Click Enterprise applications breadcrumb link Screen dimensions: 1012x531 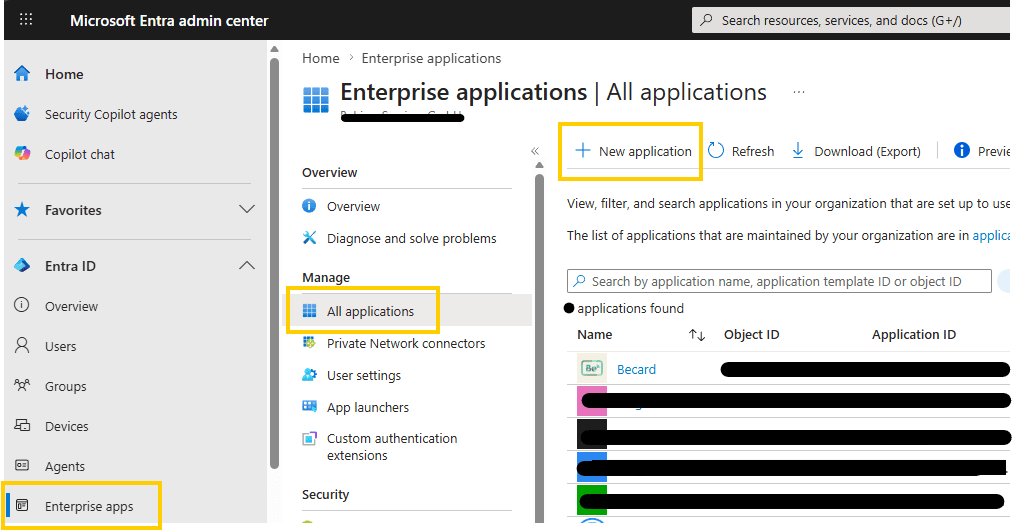point(431,58)
